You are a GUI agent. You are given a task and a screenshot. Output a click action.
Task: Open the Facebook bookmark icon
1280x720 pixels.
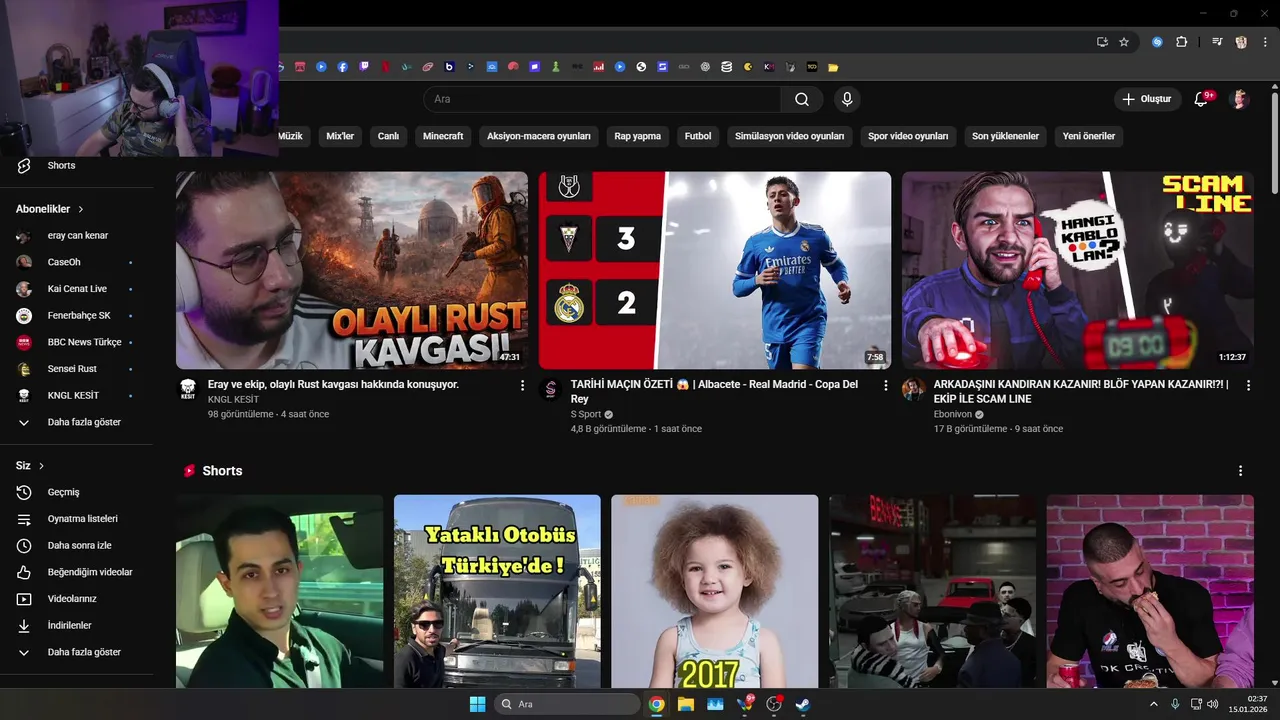pos(342,67)
